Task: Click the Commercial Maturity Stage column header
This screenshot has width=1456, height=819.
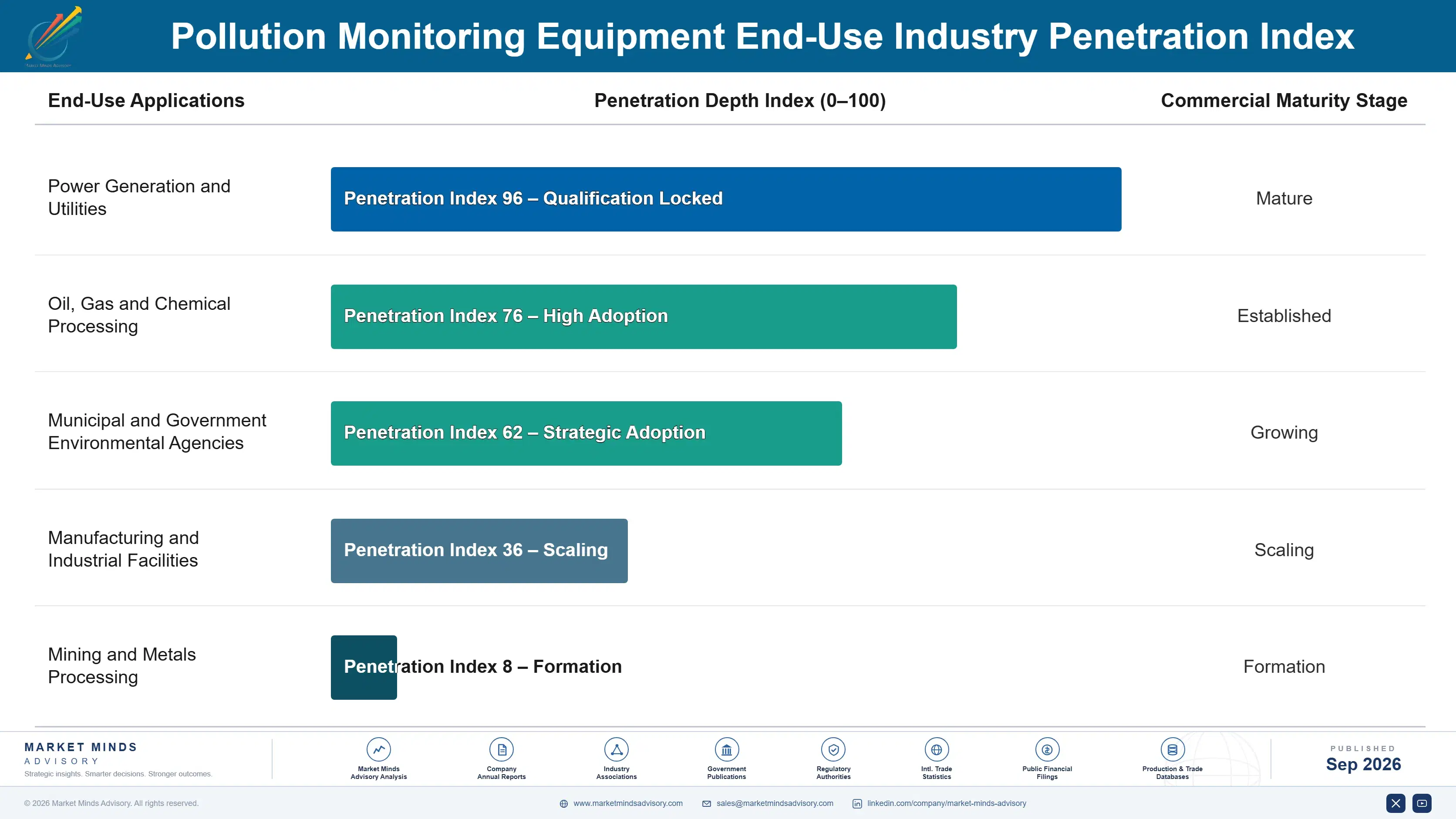Action: pos(1284,101)
